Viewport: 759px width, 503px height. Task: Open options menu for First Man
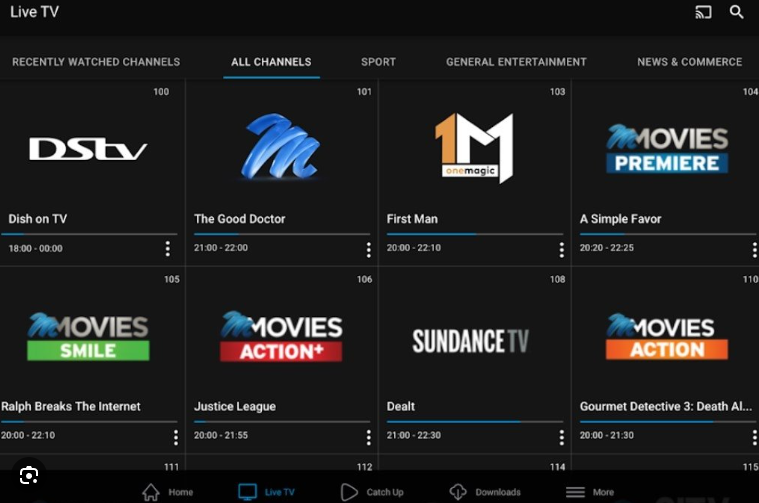pos(562,250)
